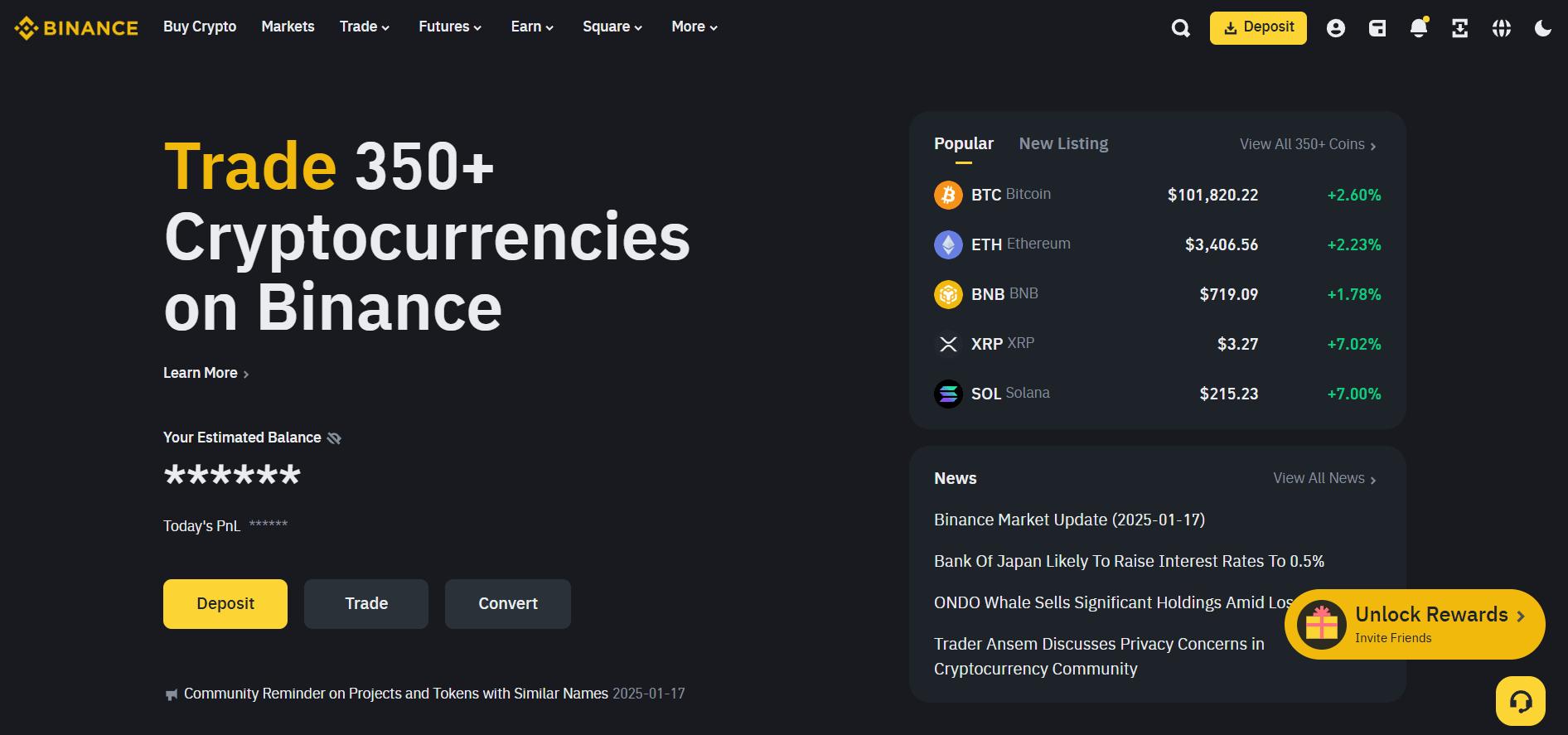Viewport: 1568px width, 735px height.
Task: Click Bitcoin change +2.60%
Action: pos(1354,196)
